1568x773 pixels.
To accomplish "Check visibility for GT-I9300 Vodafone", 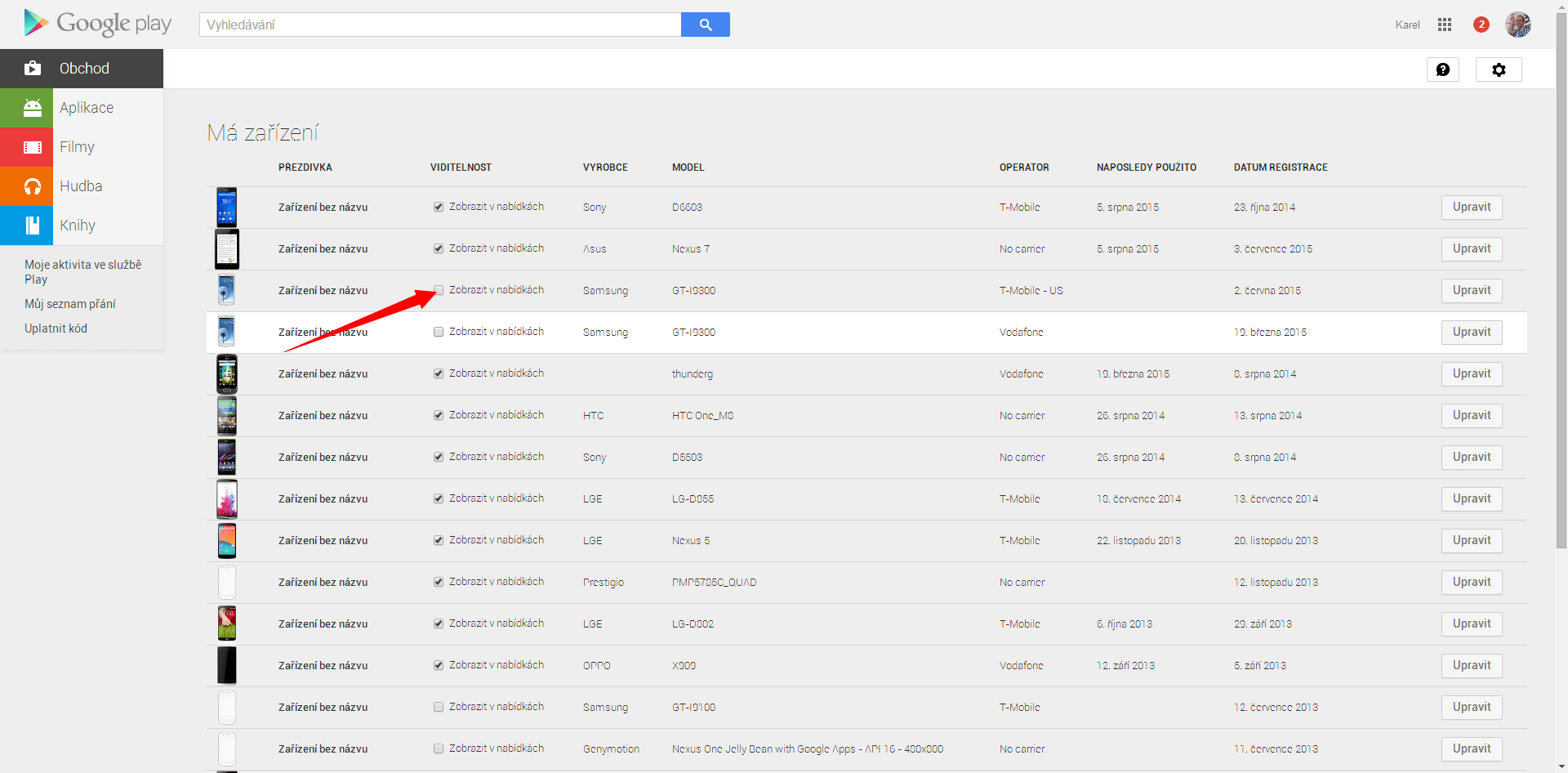I will click(x=439, y=333).
